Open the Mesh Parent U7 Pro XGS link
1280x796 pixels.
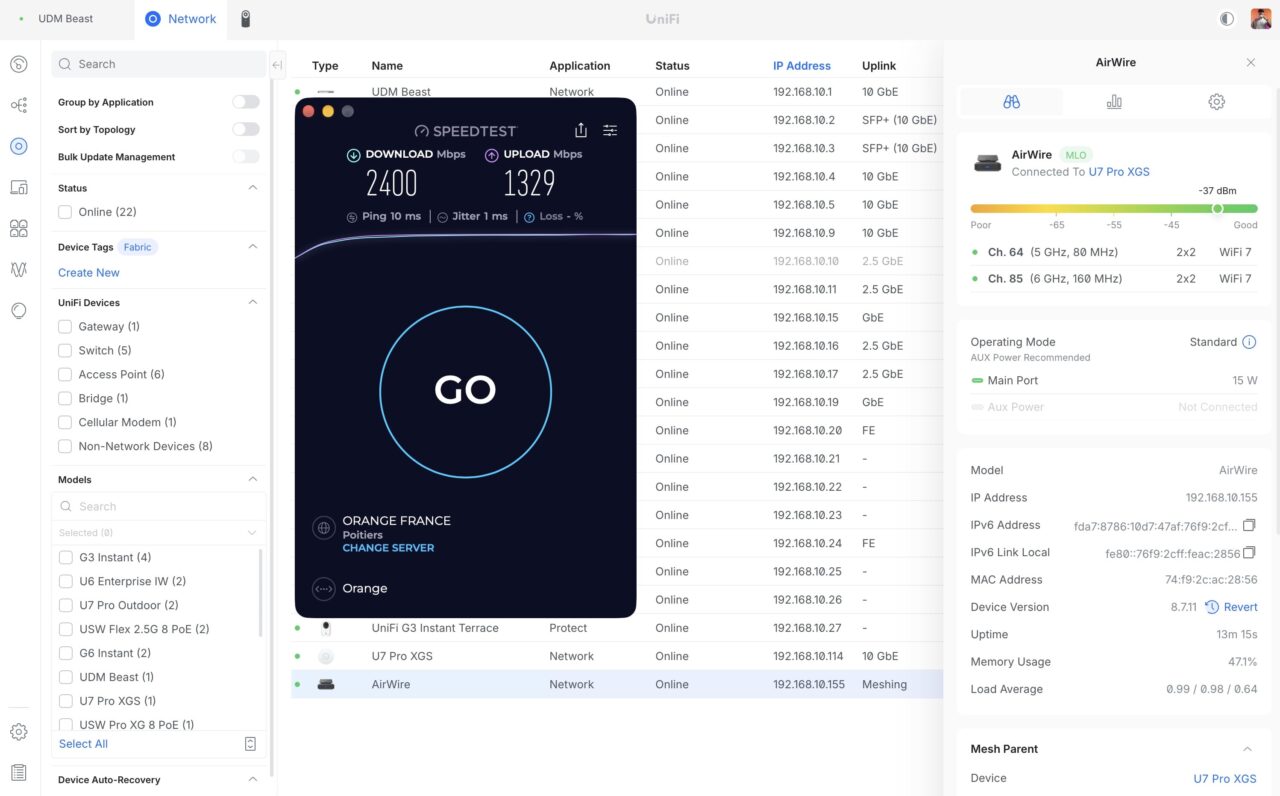pyautogui.click(x=1227, y=778)
